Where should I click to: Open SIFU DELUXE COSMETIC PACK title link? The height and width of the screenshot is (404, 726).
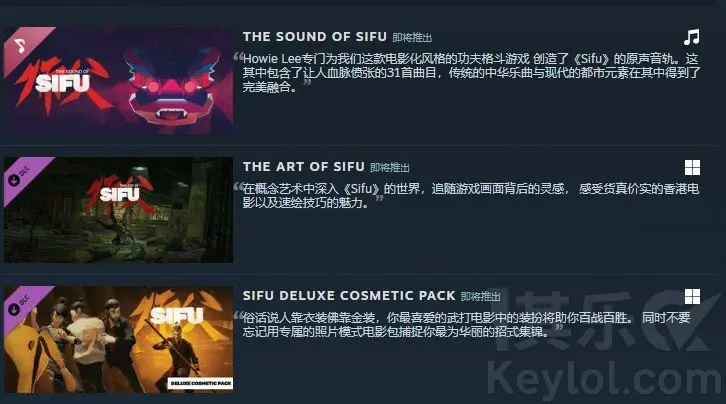pyautogui.click(x=349, y=296)
